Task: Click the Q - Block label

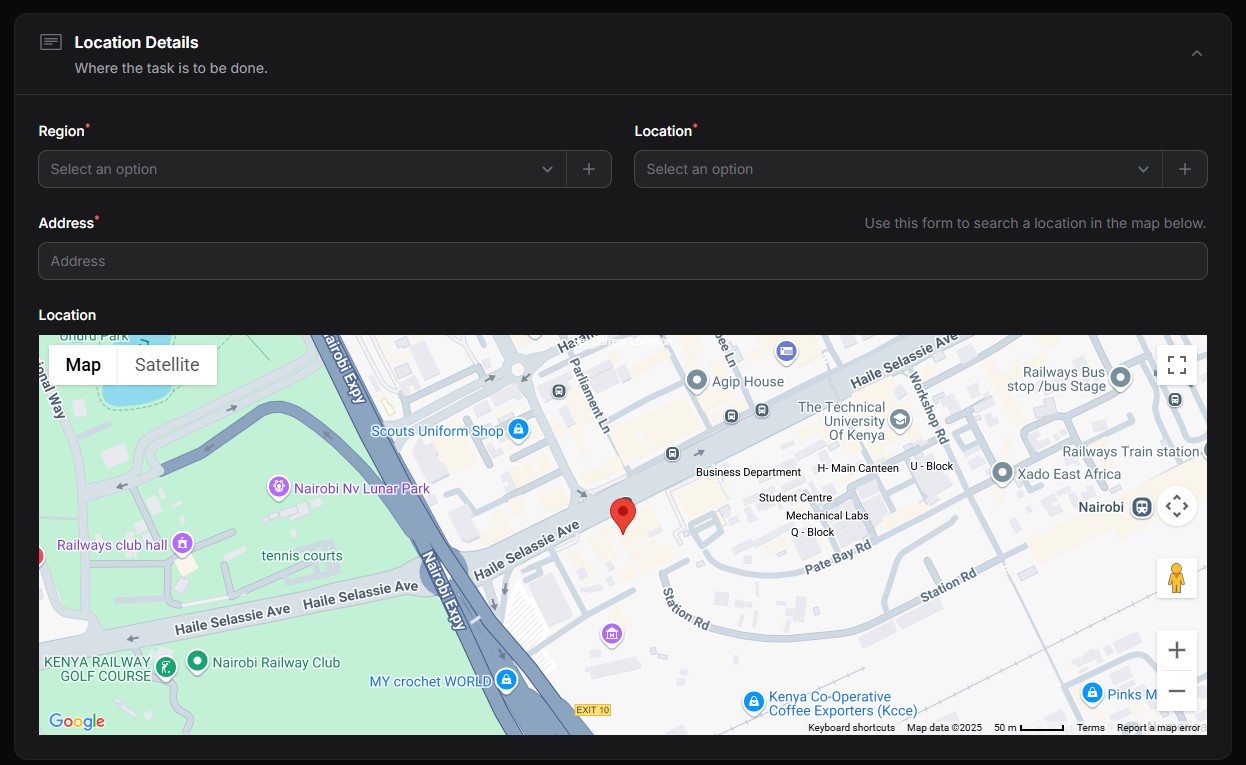Action: [x=813, y=532]
